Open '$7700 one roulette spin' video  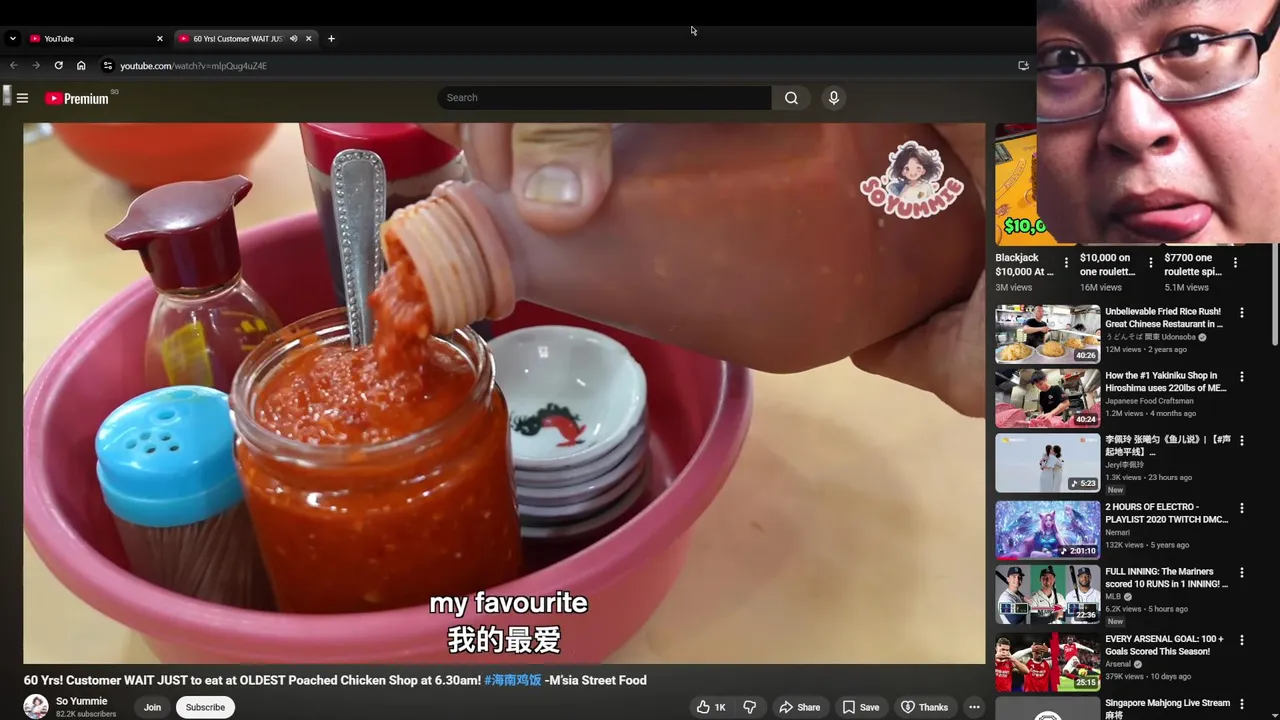[x=1193, y=264]
